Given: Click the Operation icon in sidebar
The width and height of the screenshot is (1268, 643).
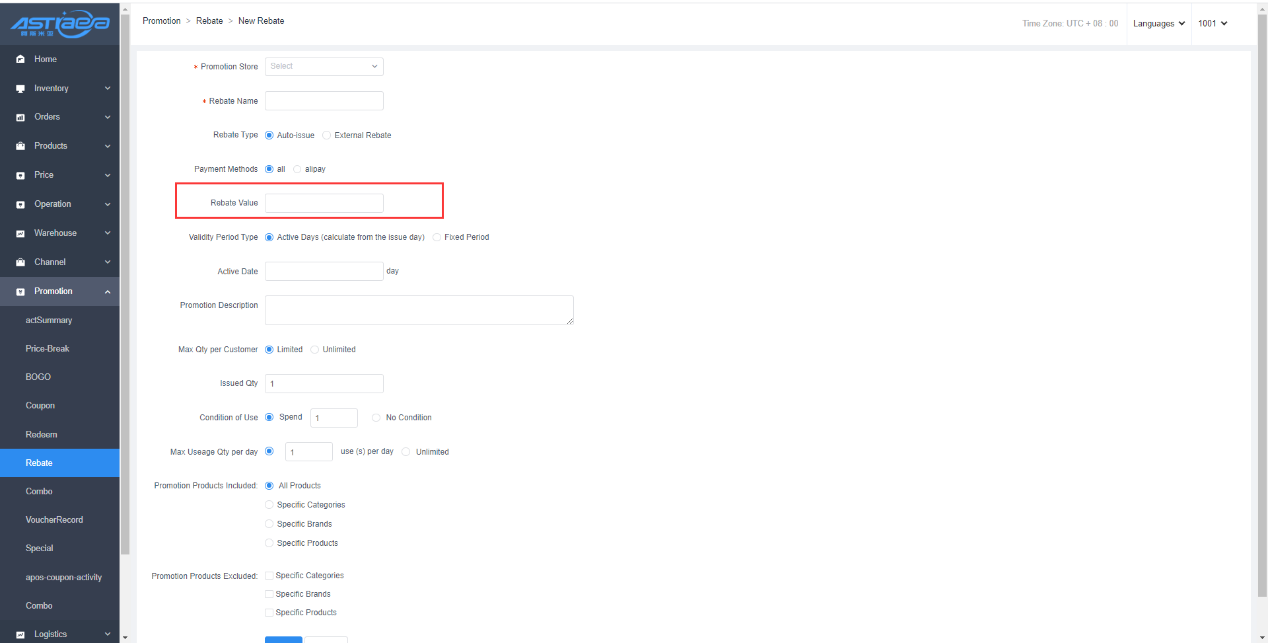Looking at the screenshot, I should (20, 205).
